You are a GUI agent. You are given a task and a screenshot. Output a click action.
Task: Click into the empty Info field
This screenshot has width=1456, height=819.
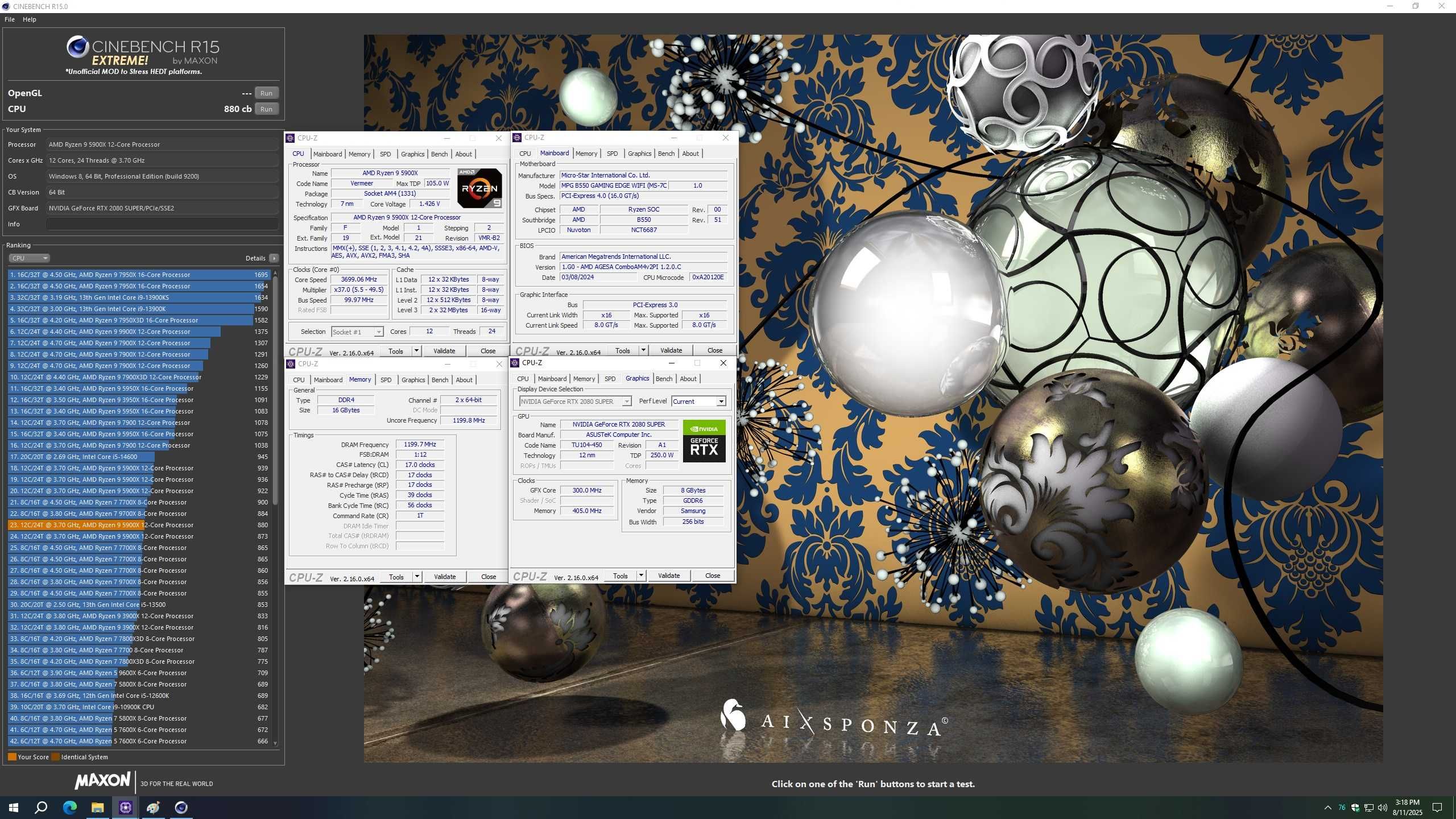click(162, 224)
